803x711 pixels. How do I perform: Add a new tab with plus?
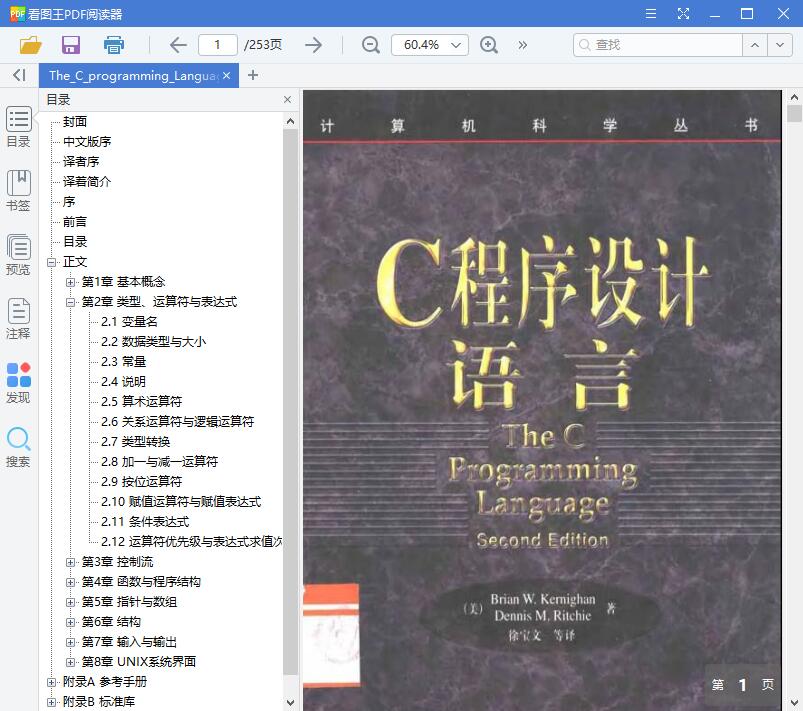(252, 75)
